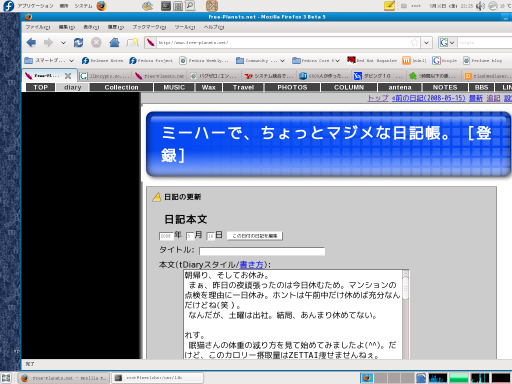The image size is (512, 384).
Task: Go to the home page icon
Action: tap(114, 42)
